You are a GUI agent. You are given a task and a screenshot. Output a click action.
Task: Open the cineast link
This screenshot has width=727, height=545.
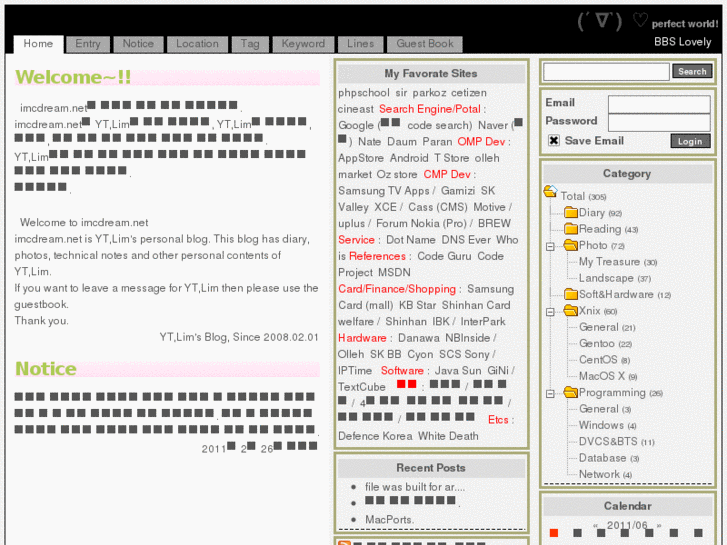356,109
